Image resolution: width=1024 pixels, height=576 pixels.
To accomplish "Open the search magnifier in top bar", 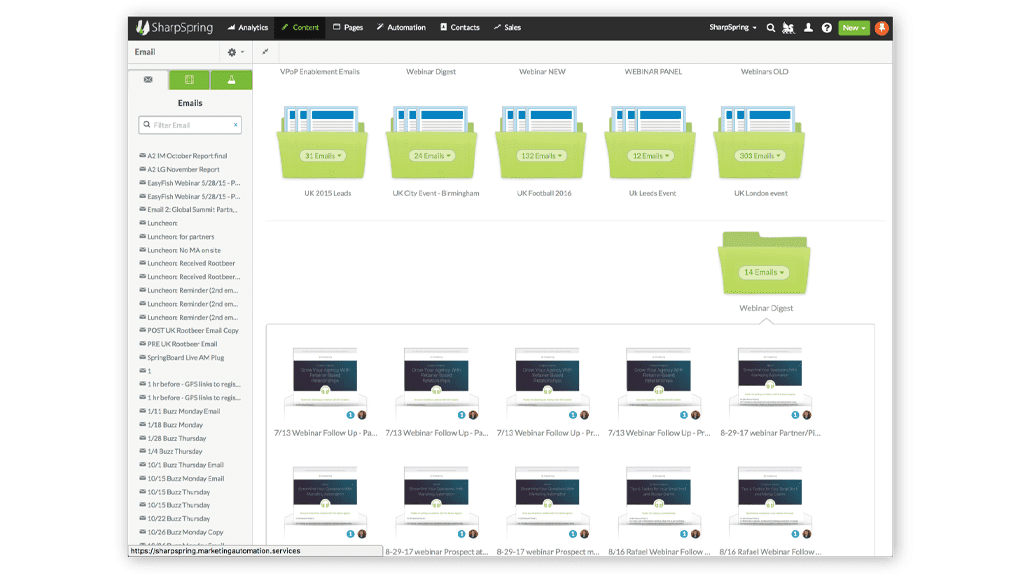I will (x=771, y=28).
